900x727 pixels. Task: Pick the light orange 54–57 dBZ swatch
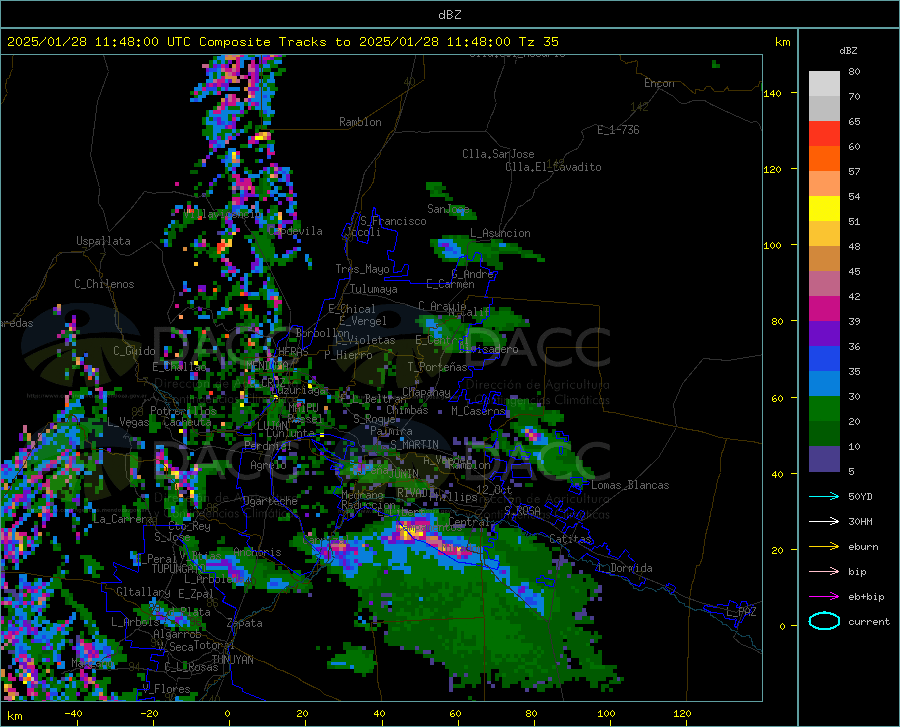824,184
